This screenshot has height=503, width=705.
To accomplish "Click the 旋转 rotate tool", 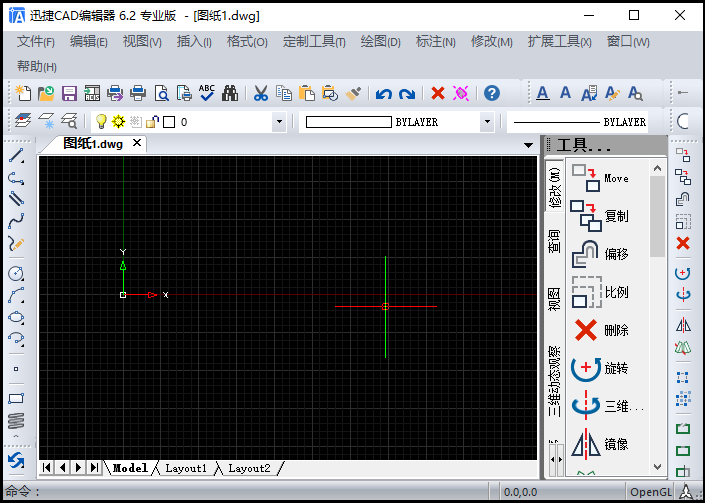I will coord(601,368).
